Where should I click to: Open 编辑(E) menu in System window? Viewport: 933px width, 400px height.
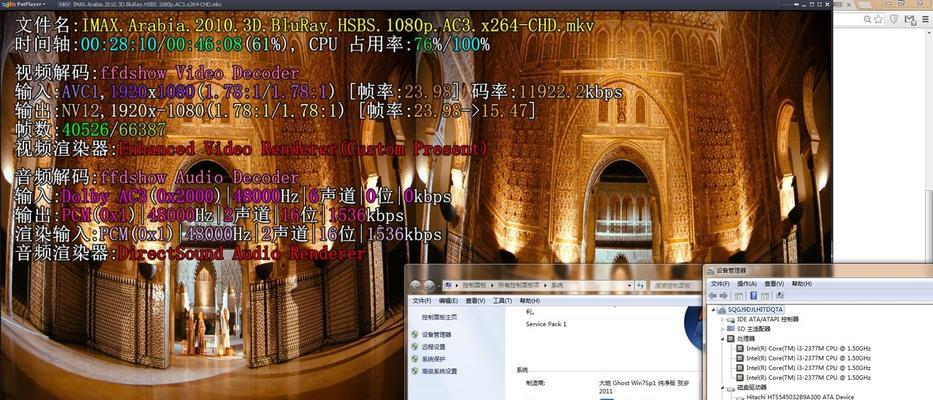[x=448, y=301]
